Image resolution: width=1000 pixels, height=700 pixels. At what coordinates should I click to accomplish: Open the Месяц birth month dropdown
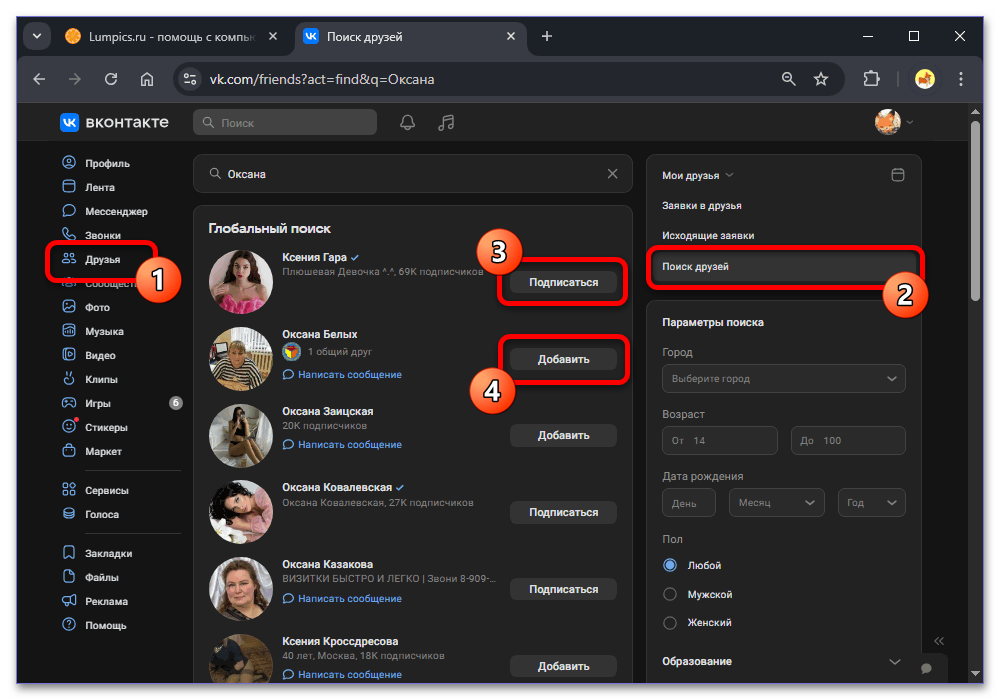[x=777, y=502]
